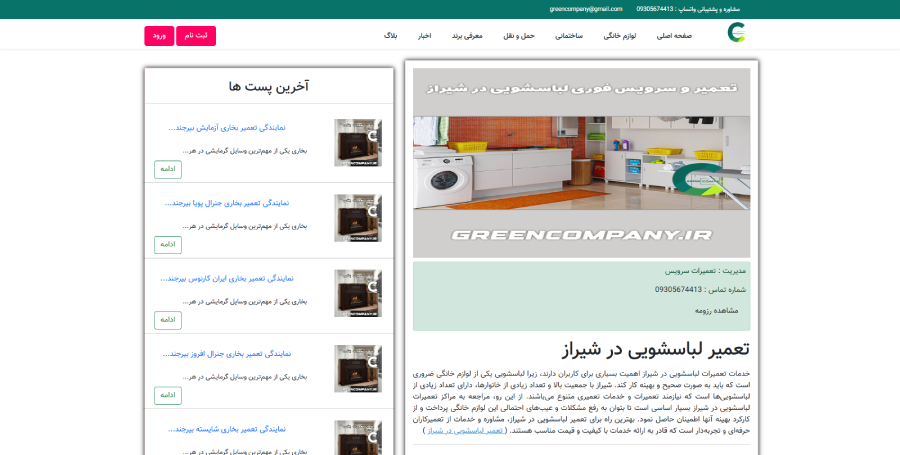The width and height of the screenshot is (900, 455).
Task: Click ادامه button for آزمایش post
Action: pyautogui.click(x=168, y=169)
